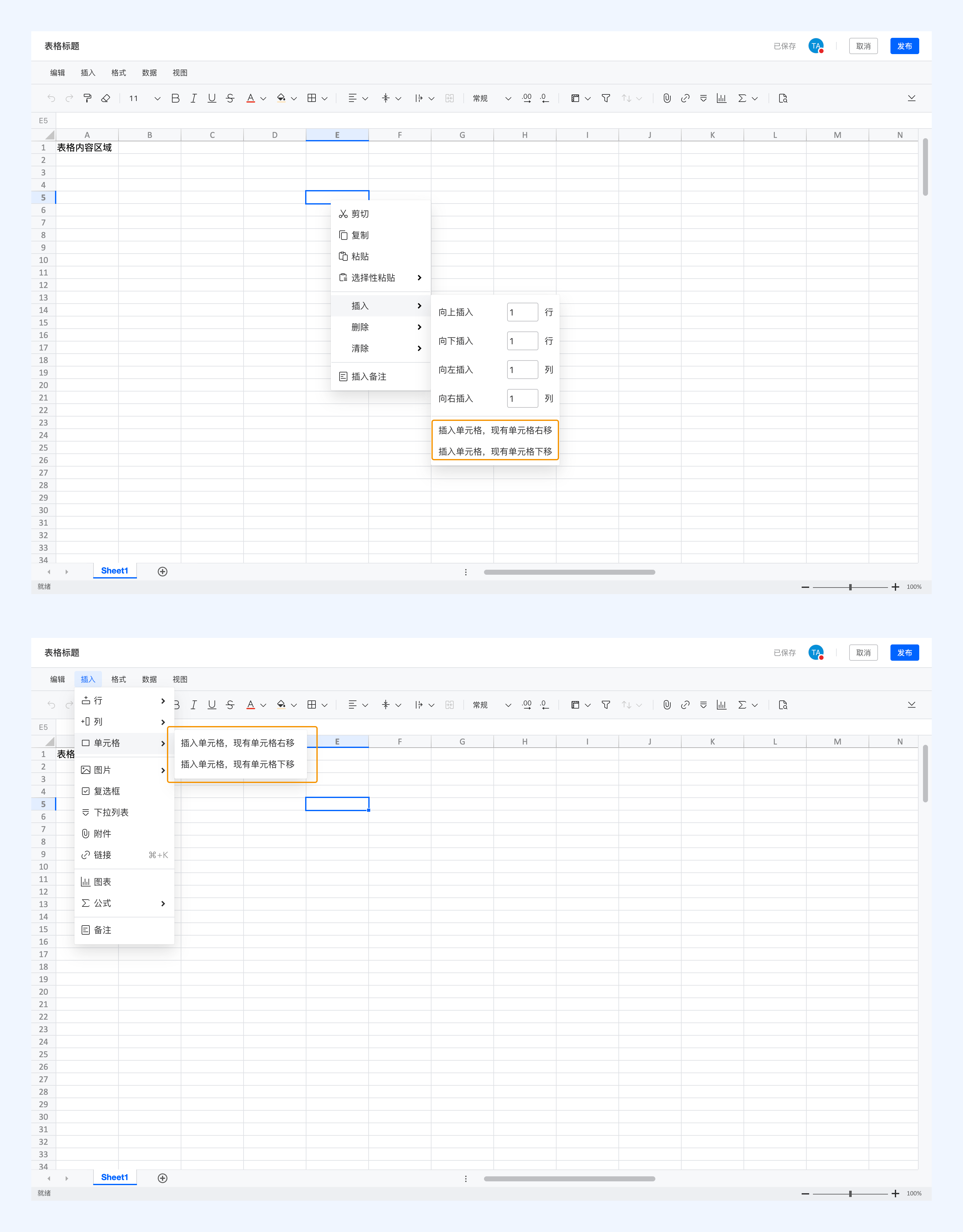The width and height of the screenshot is (963, 1232).
Task: Click the find-in-sheet icon in lower editor toolbar
Action: 783,705
